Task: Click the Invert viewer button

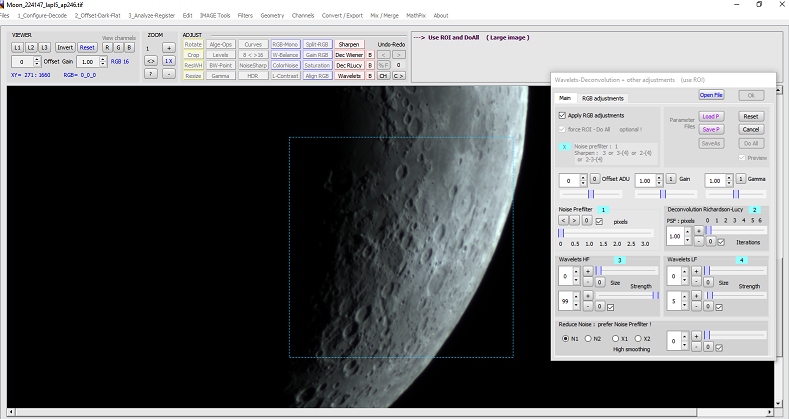Action: coord(64,47)
